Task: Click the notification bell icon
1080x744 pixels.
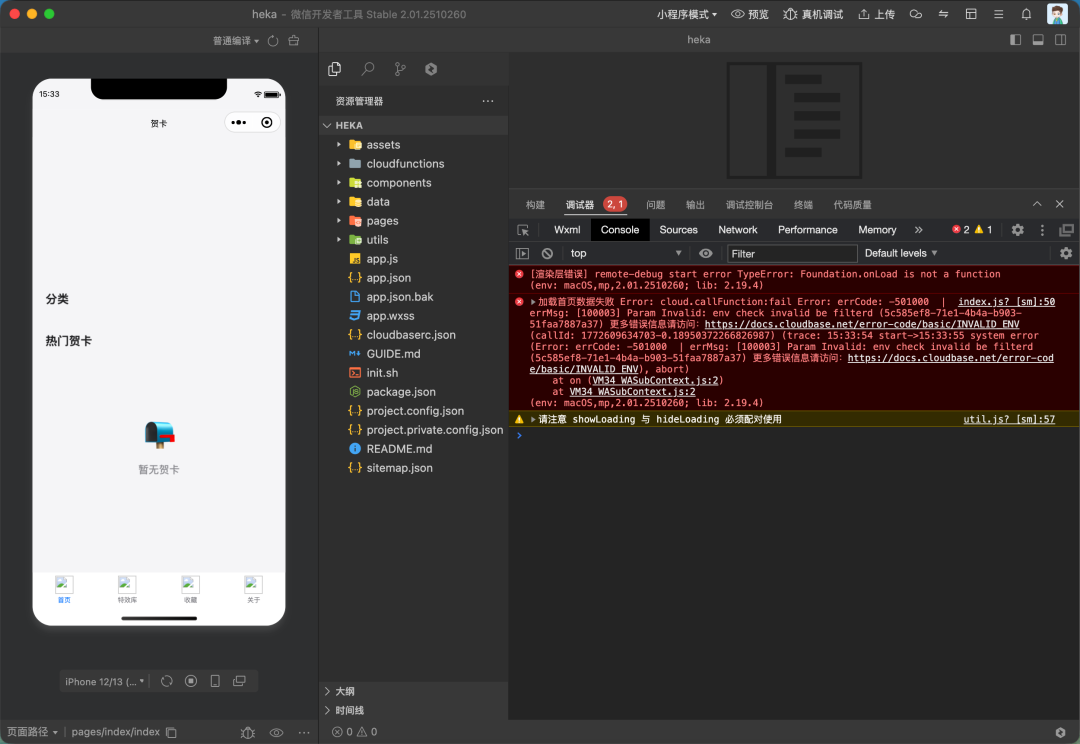Action: coord(1026,14)
